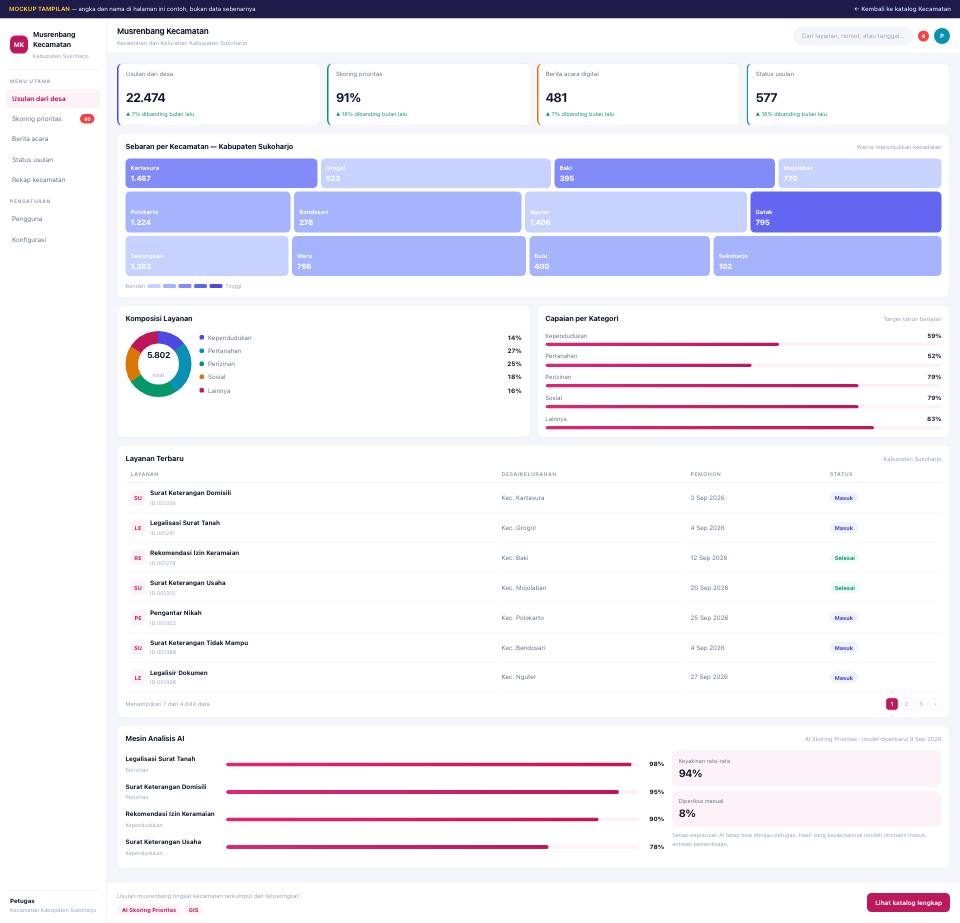The width and height of the screenshot is (960, 923).
Task: Click Lihat katalog lengkap button
Action: 908,903
